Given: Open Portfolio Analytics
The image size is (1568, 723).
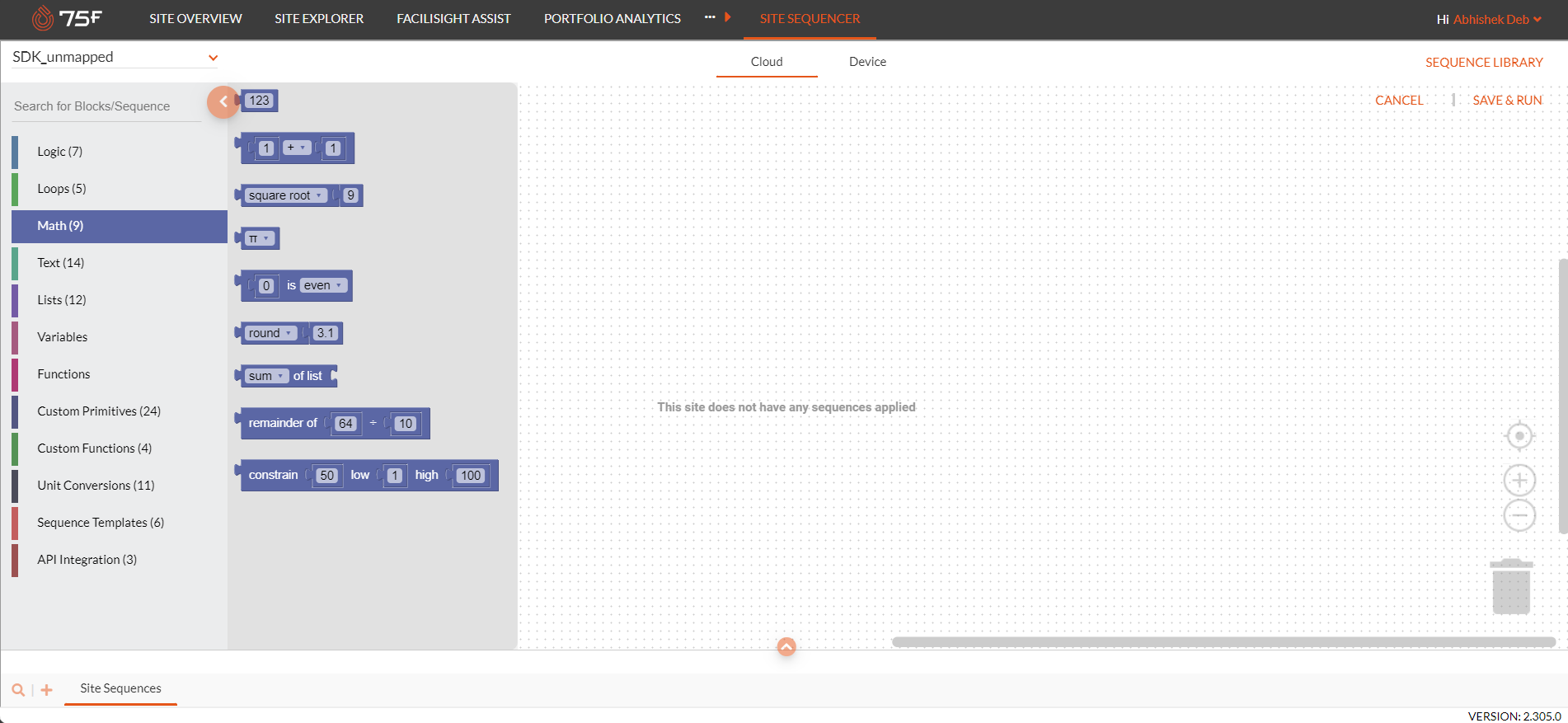Looking at the screenshot, I should point(613,18).
